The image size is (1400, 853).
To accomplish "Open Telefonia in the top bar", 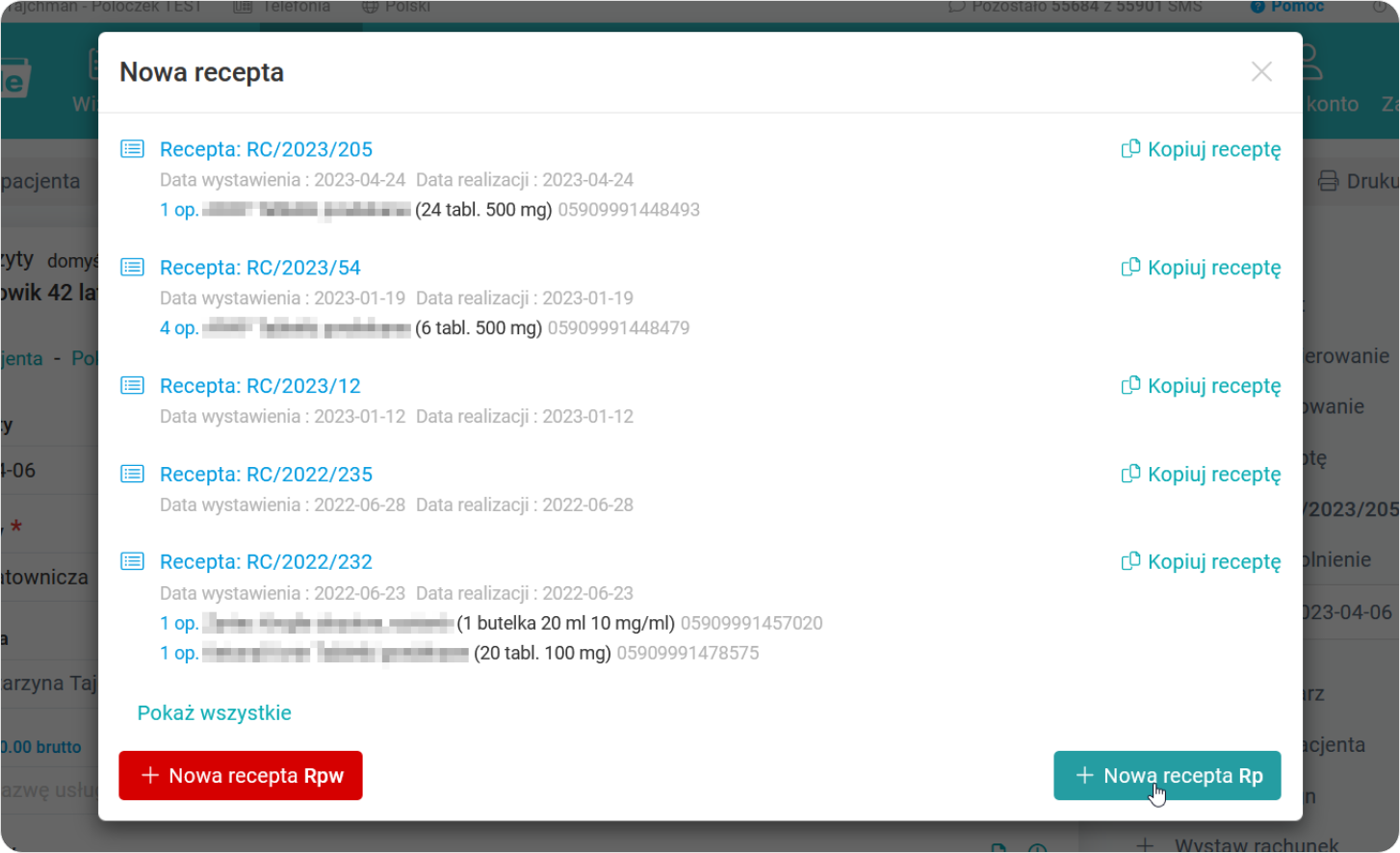I will point(282,7).
